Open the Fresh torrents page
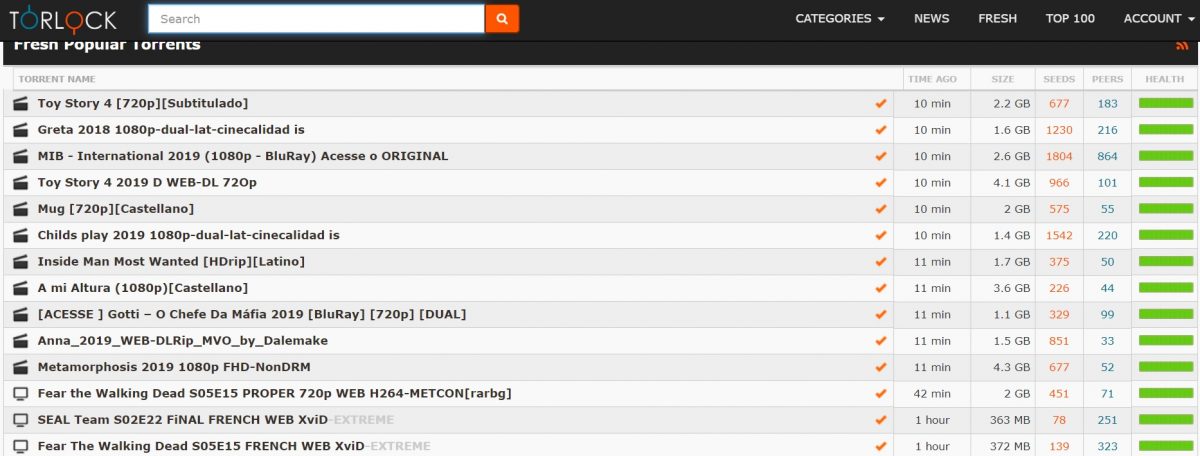 coord(997,19)
